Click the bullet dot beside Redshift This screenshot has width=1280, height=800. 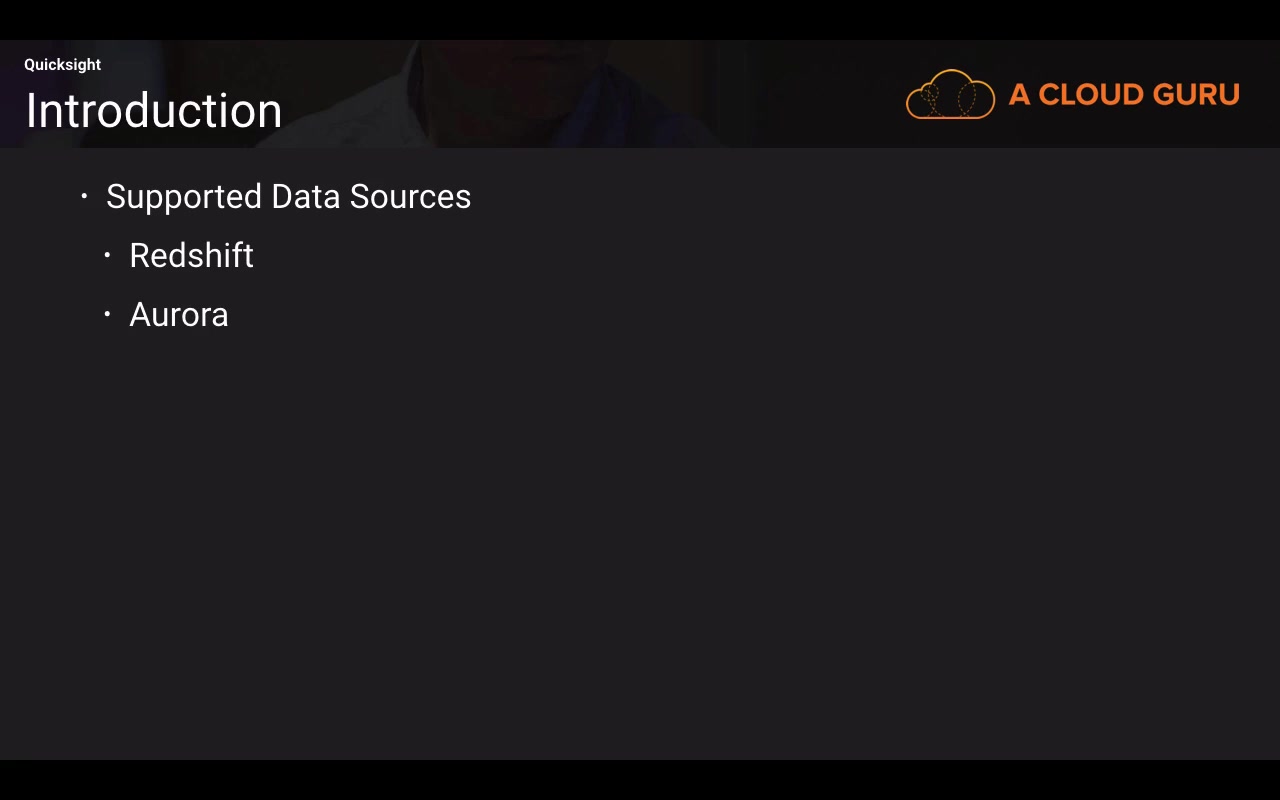[107, 256]
